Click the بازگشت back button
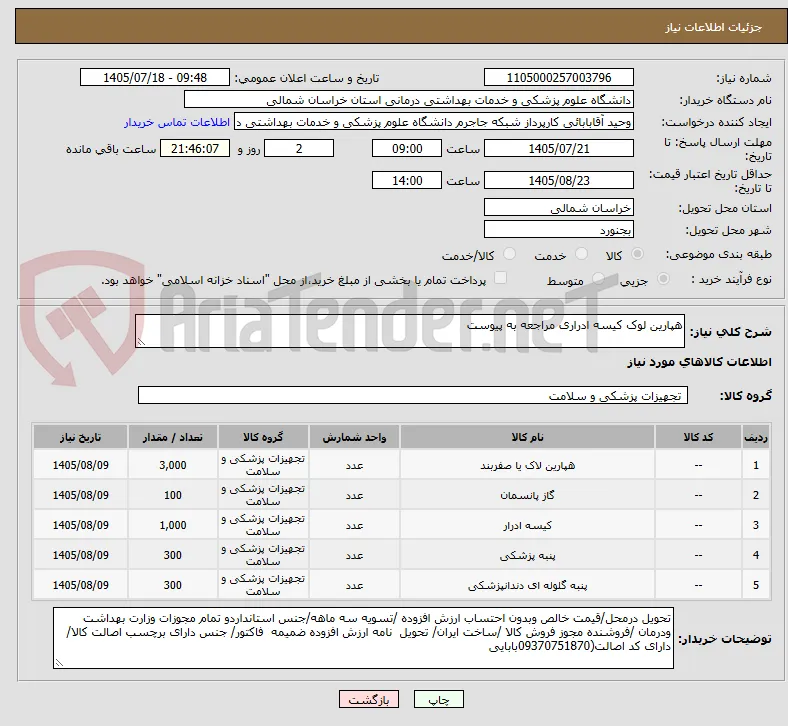This screenshot has height=726, width=788. tap(369, 699)
